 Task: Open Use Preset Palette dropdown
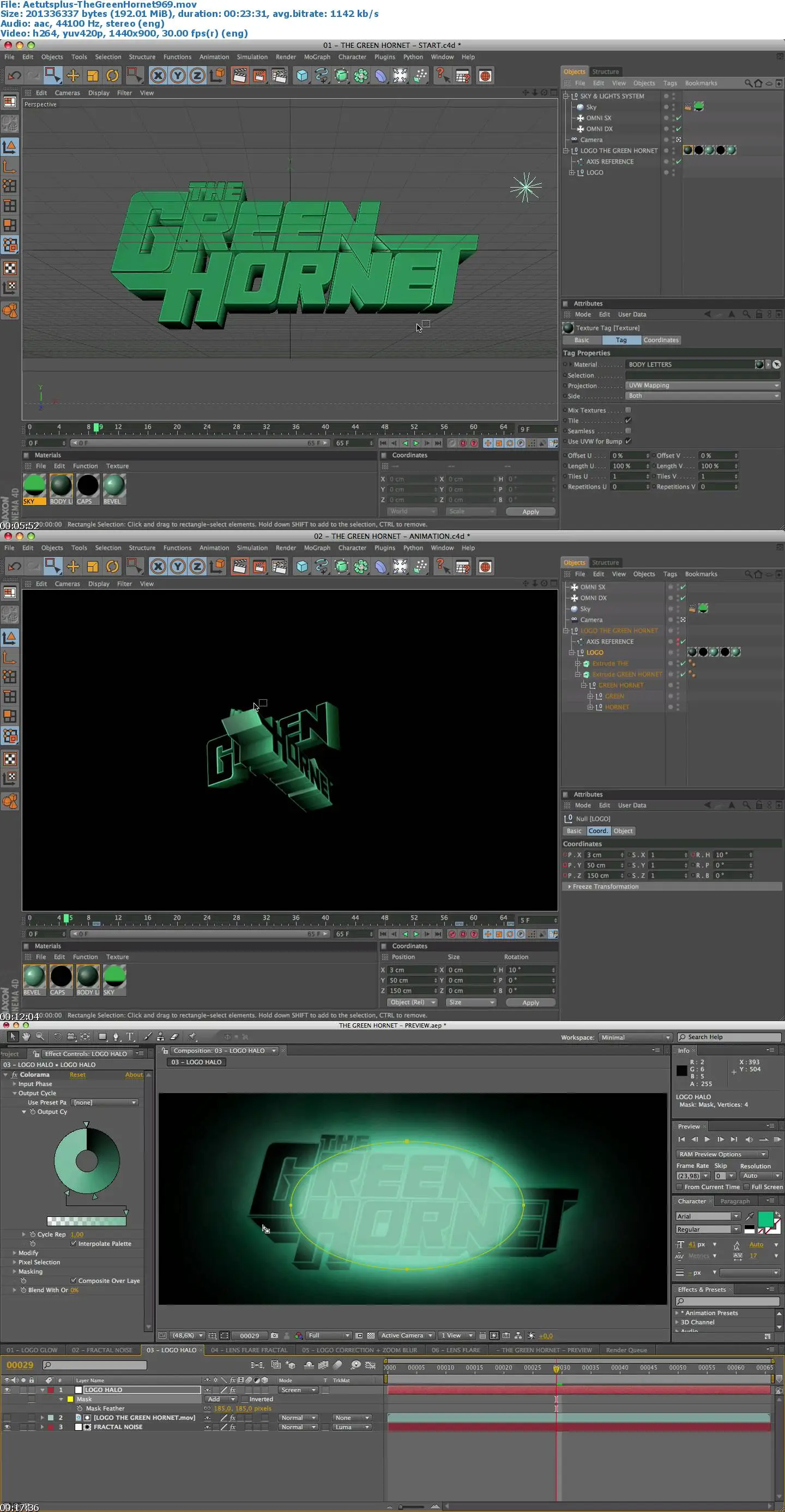click(105, 1102)
